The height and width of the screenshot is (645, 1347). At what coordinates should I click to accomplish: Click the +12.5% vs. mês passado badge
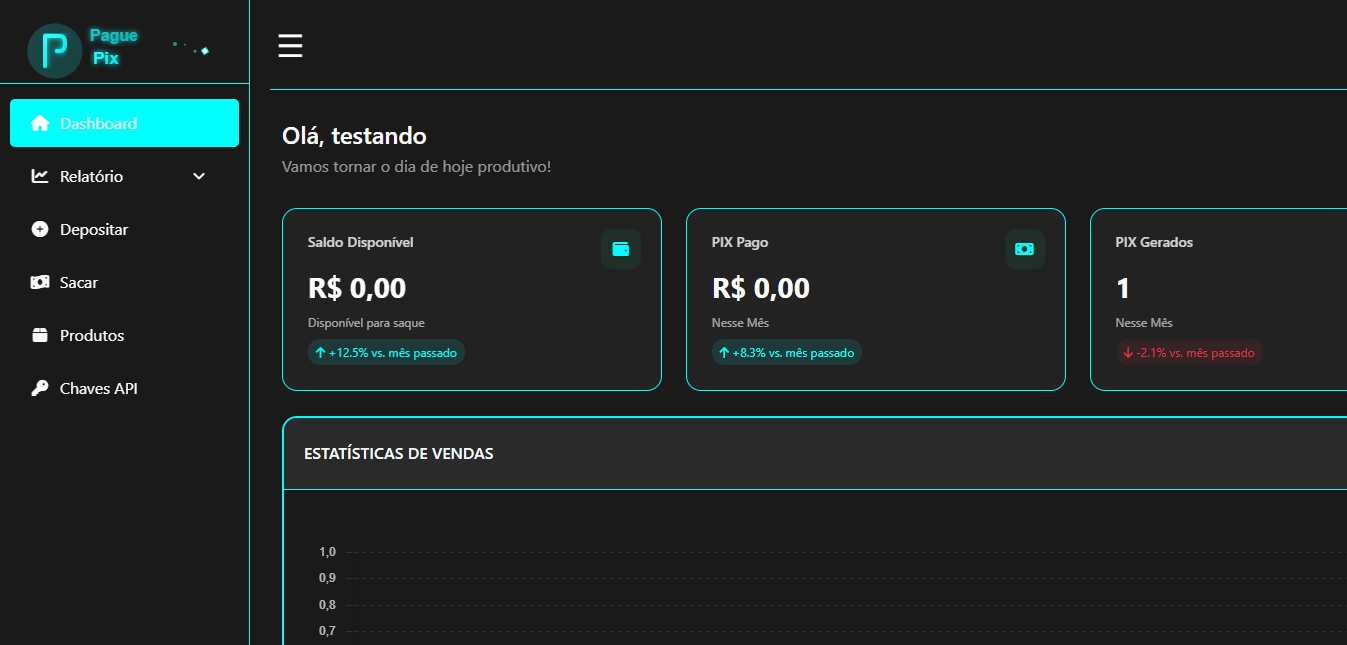tap(386, 352)
